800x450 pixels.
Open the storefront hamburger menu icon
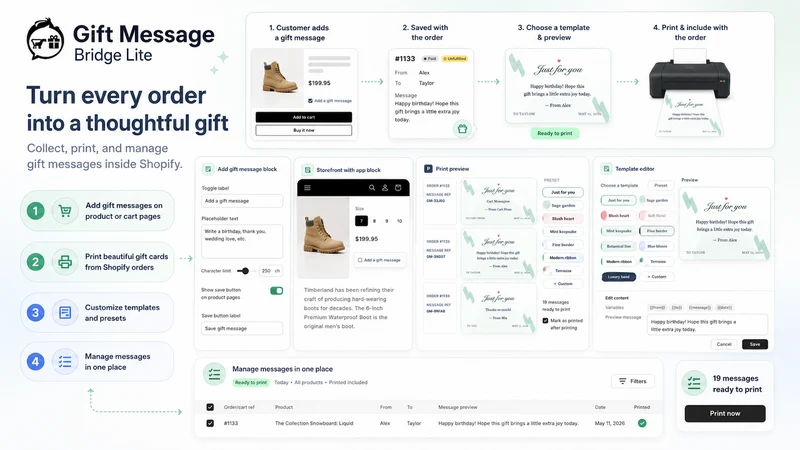pos(307,188)
